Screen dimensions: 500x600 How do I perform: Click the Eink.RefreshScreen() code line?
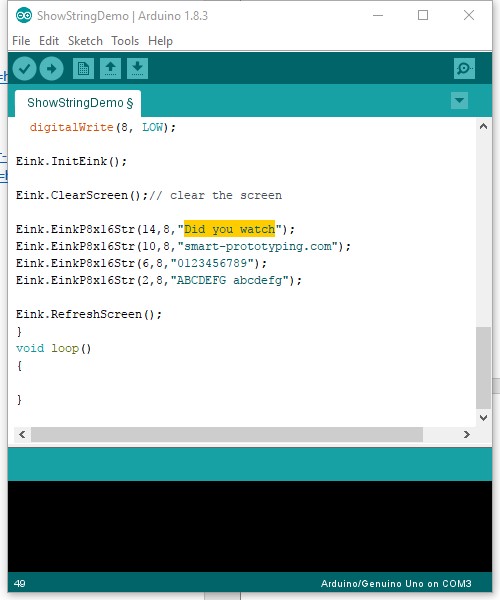[89, 314]
